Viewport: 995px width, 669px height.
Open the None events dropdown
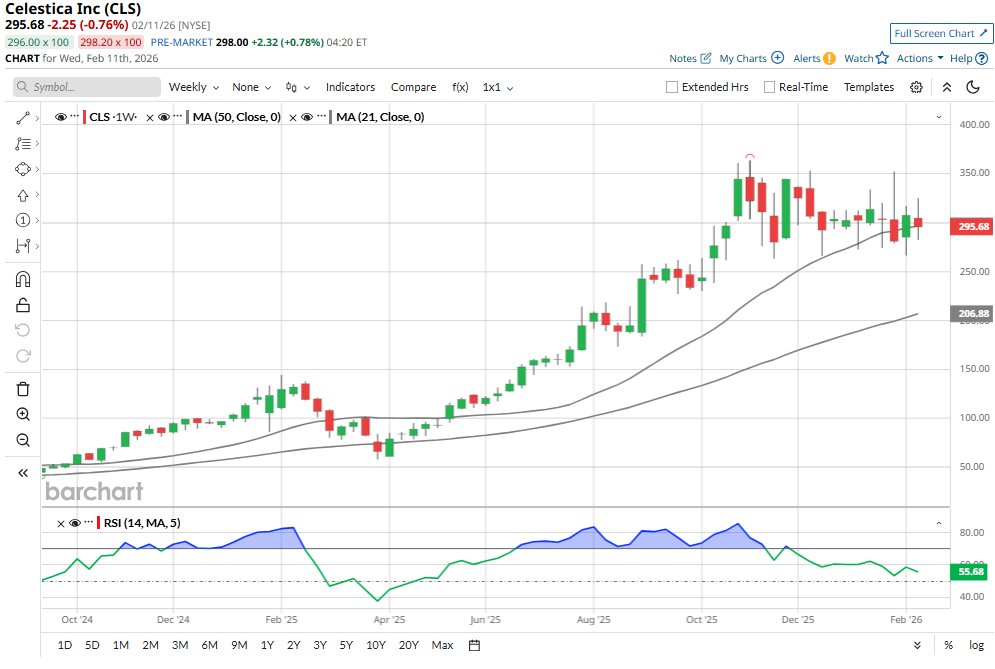tap(251, 87)
